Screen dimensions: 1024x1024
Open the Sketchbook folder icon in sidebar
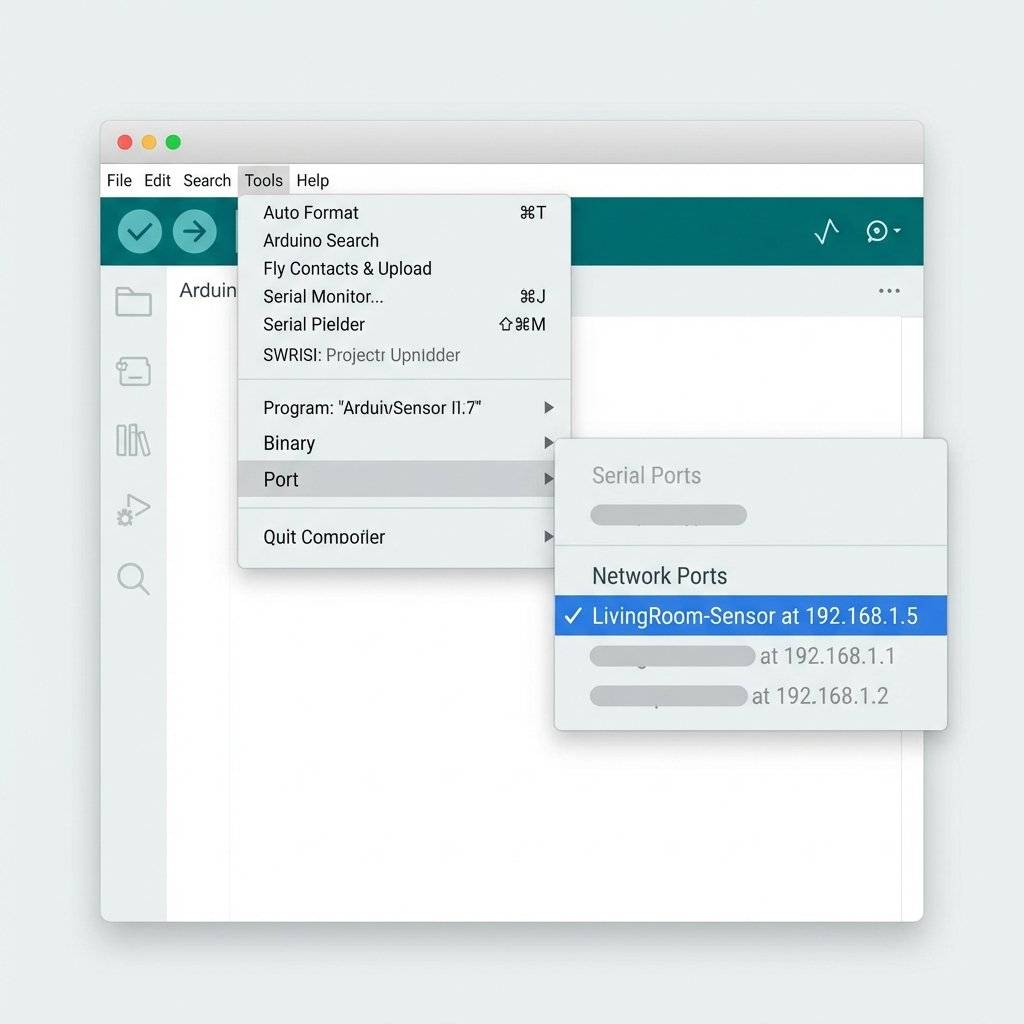coord(134,301)
